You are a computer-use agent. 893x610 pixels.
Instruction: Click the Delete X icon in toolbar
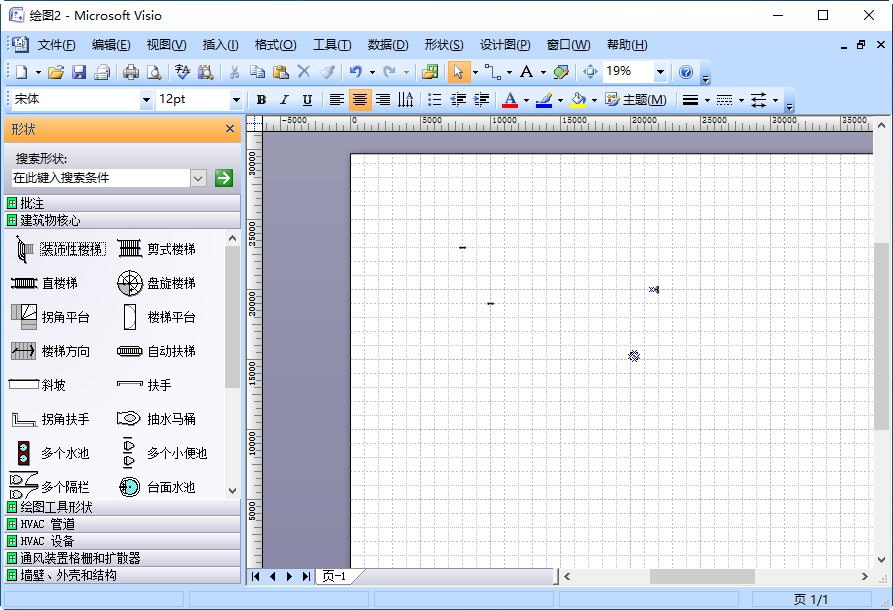point(304,72)
